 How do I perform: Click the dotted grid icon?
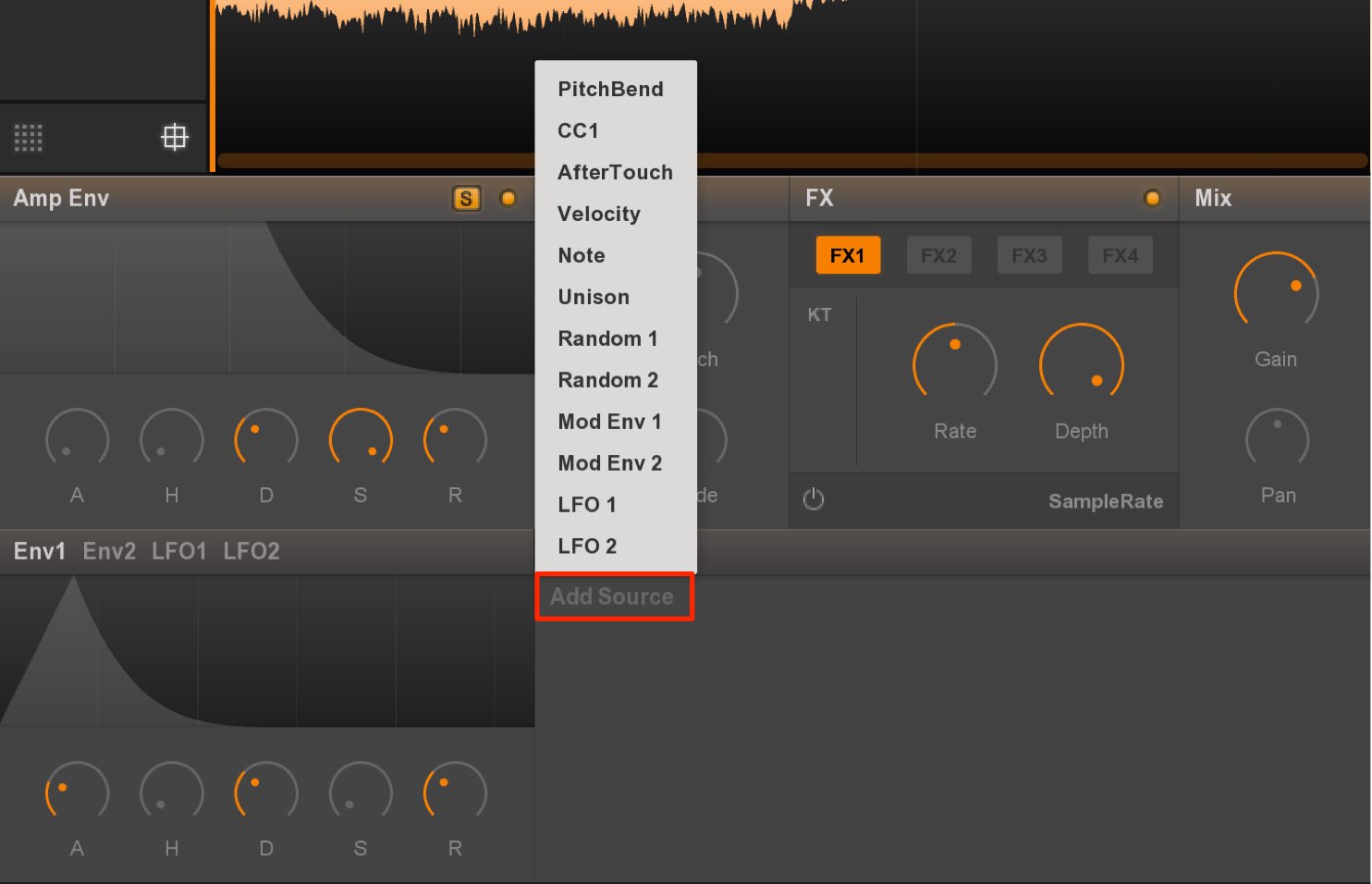pyautogui.click(x=29, y=138)
